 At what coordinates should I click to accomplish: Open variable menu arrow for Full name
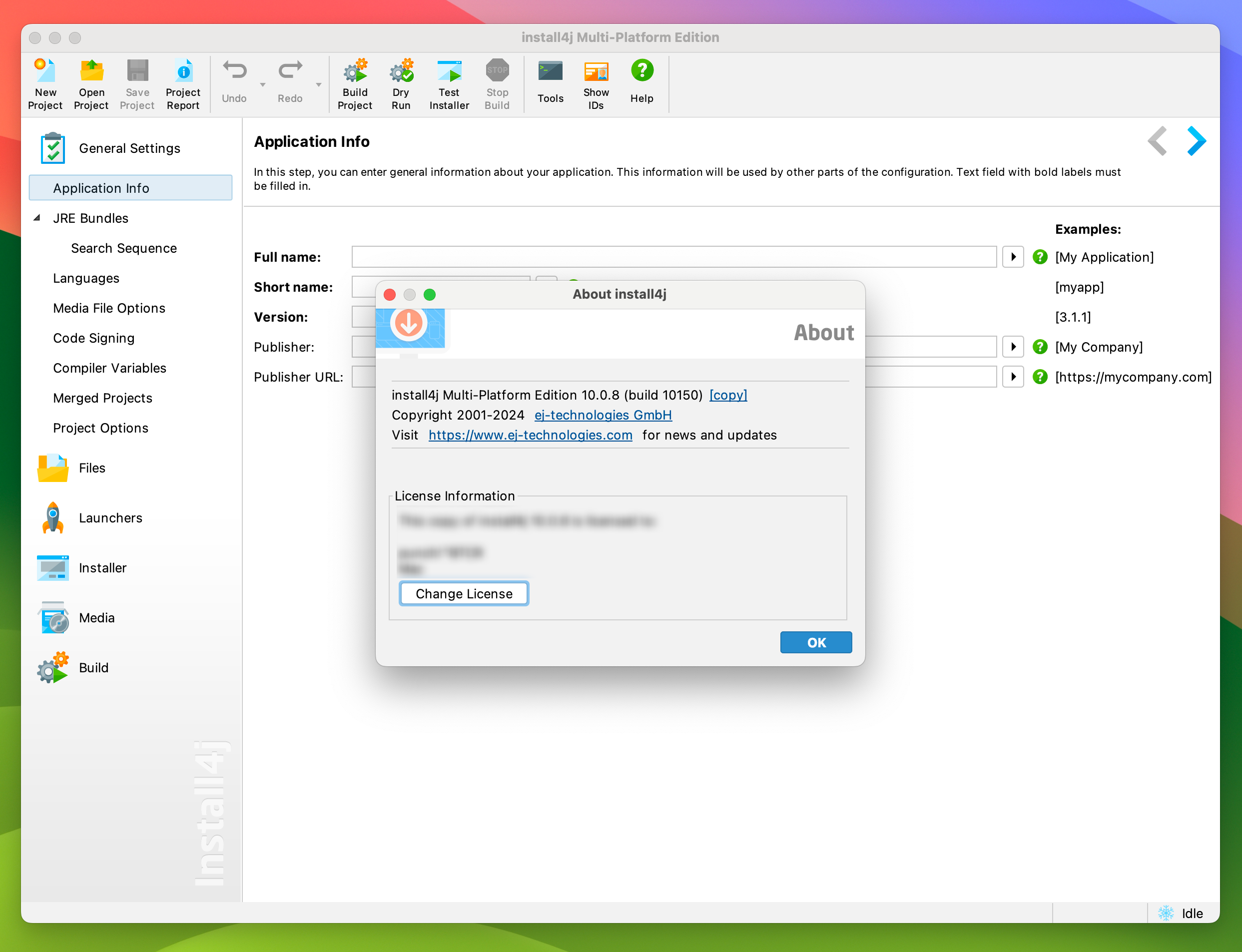[x=1013, y=257]
